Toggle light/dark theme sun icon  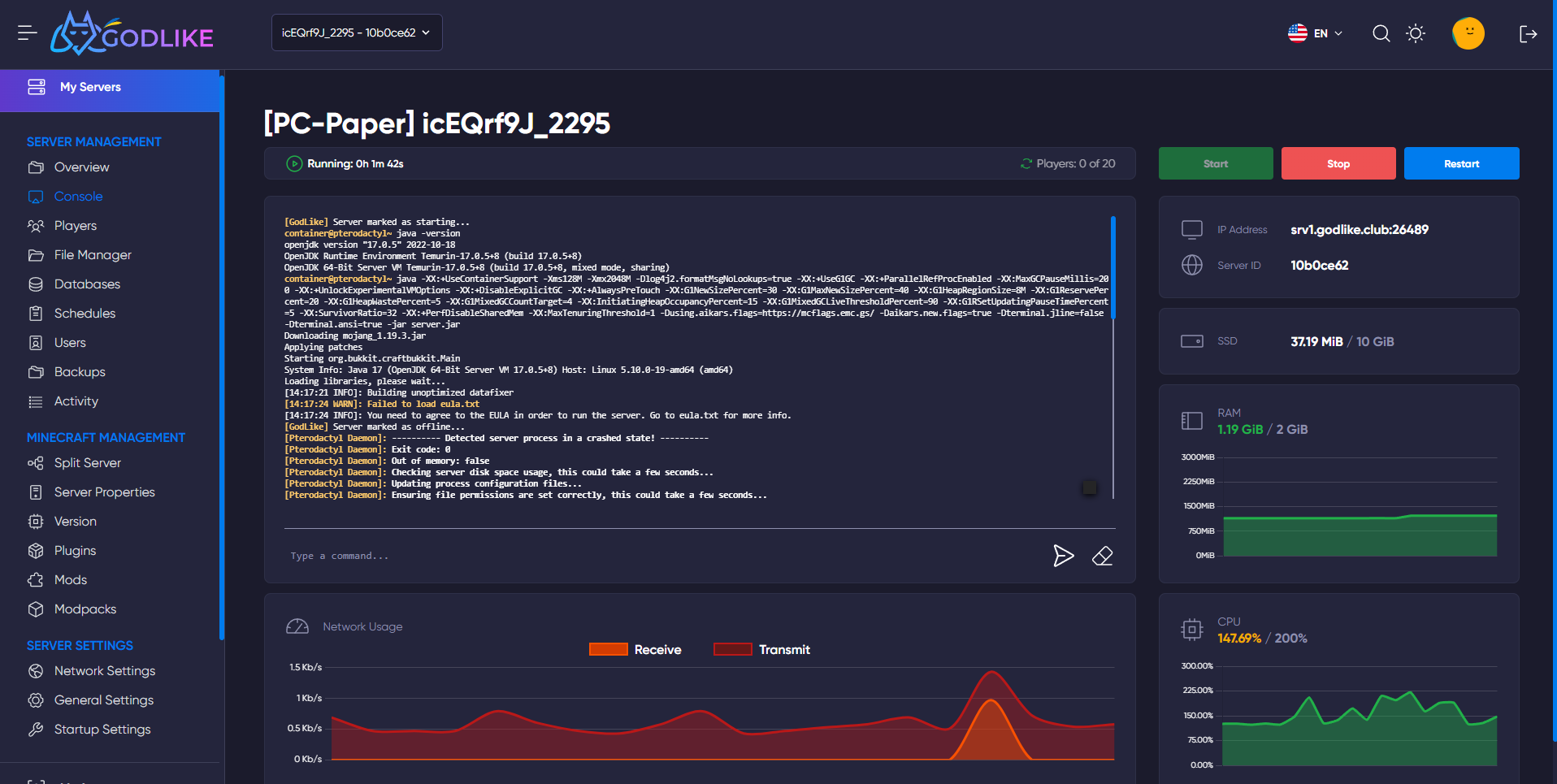point(1416,33)
